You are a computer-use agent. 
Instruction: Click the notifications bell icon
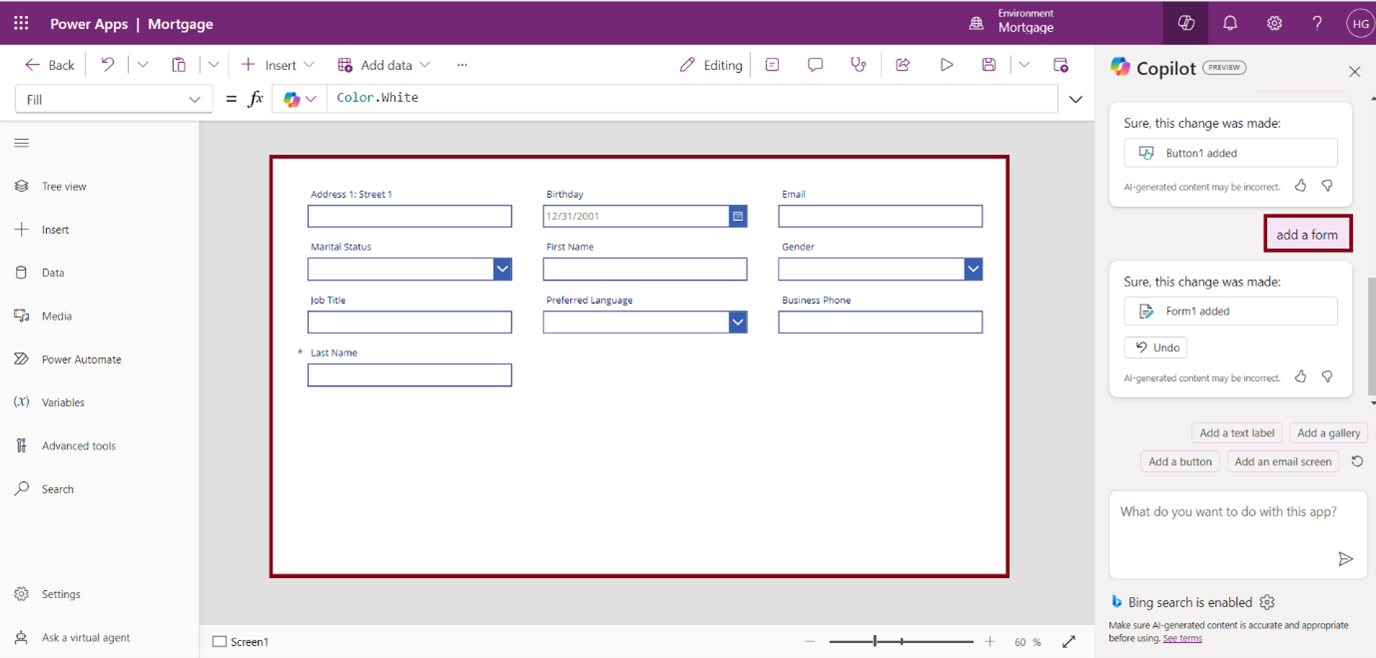pyautogui.click(x=1230, y=23)
